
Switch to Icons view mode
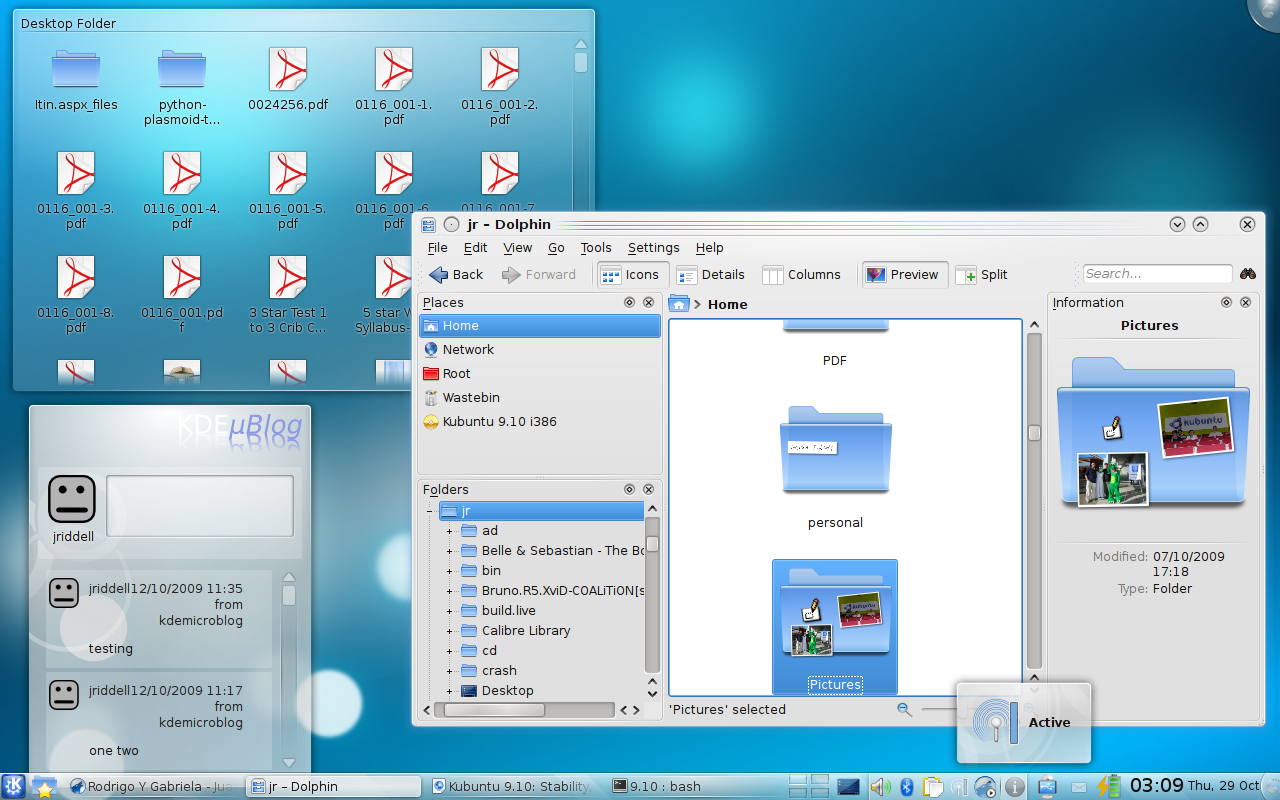[632, 274]
